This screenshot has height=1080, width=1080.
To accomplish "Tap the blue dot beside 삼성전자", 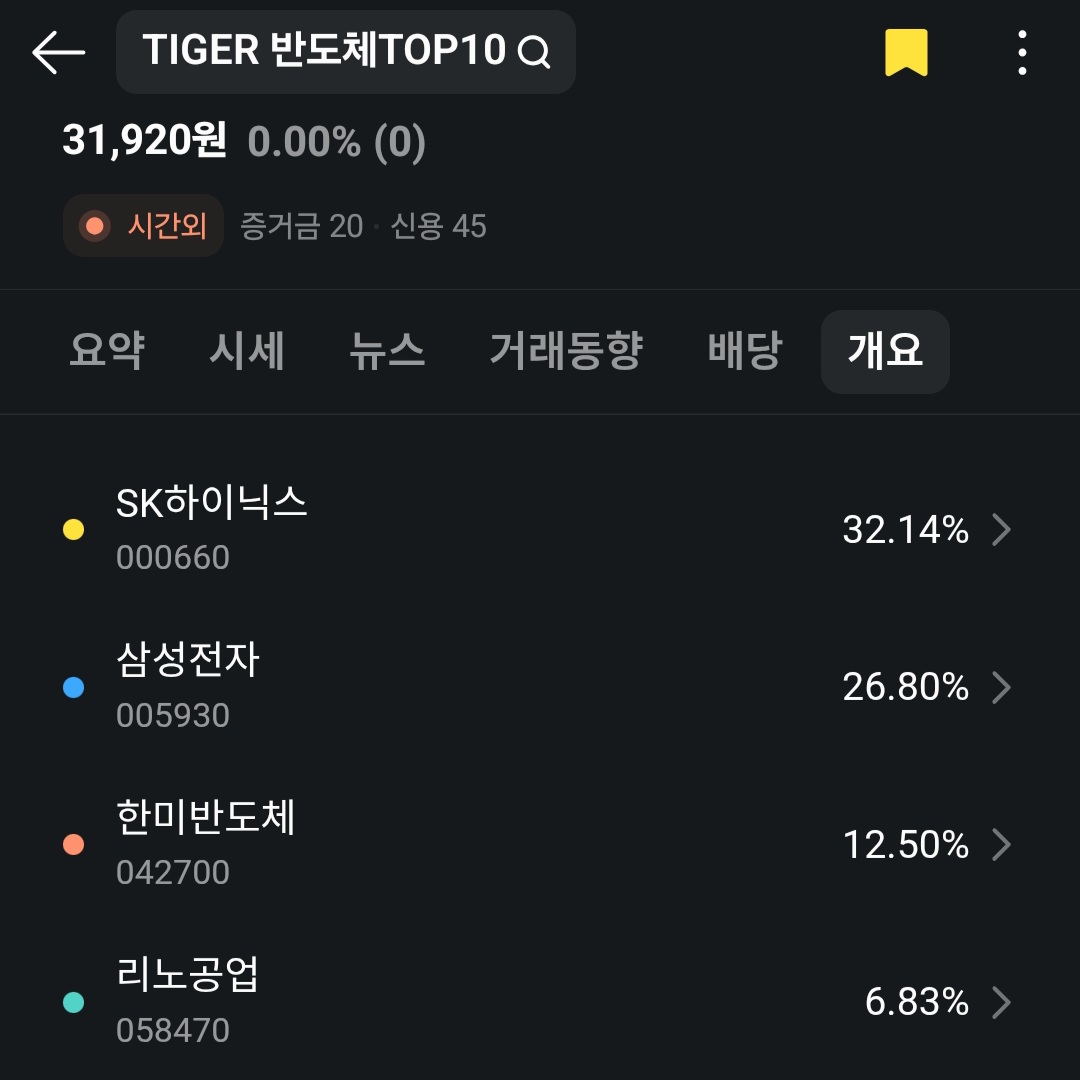I will (x=73, y=688).
